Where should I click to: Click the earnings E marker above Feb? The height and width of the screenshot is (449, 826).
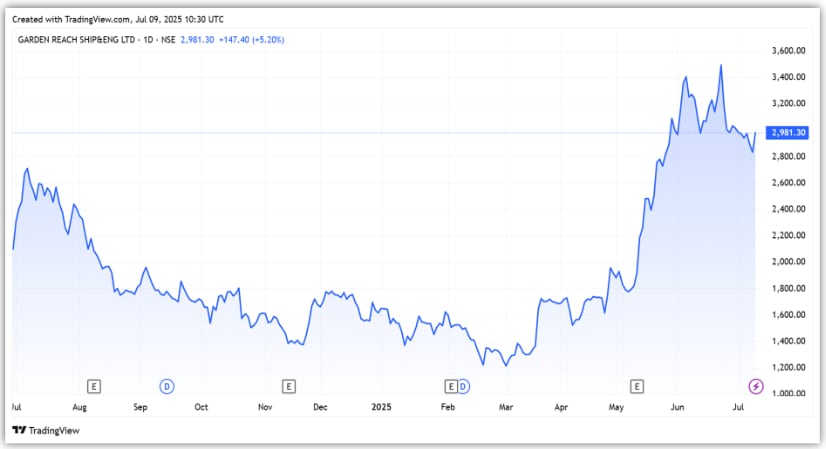point(451,385)
